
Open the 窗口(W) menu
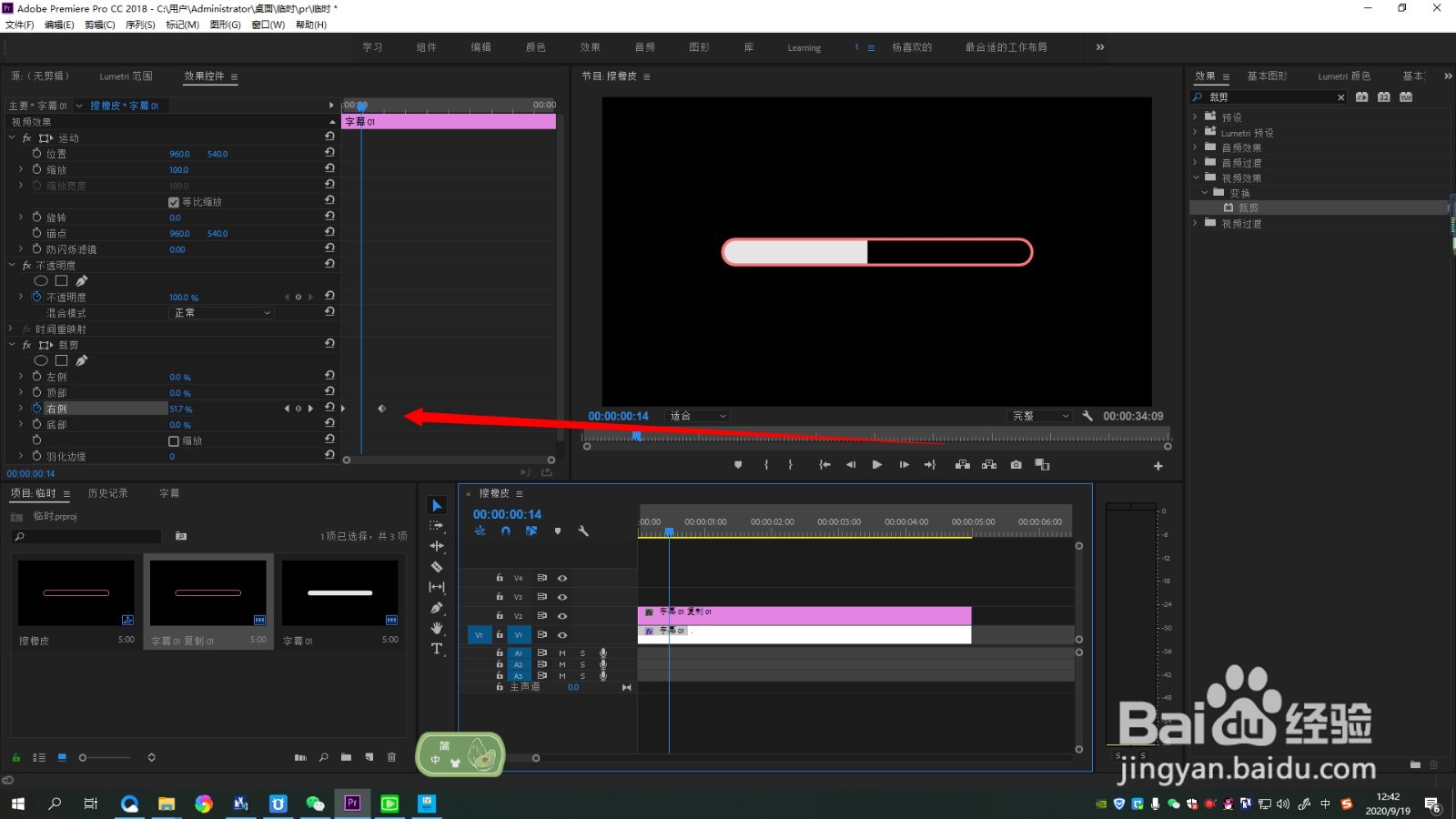tap(268, 25)
